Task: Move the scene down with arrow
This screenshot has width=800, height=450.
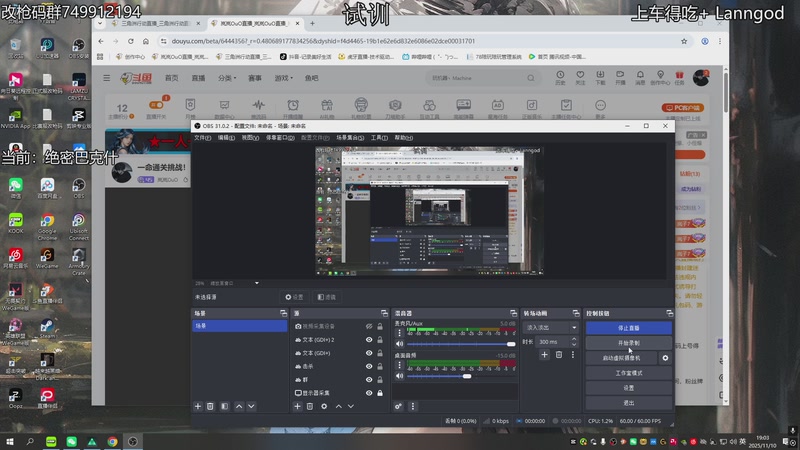Action: click(x=251, y=406)
